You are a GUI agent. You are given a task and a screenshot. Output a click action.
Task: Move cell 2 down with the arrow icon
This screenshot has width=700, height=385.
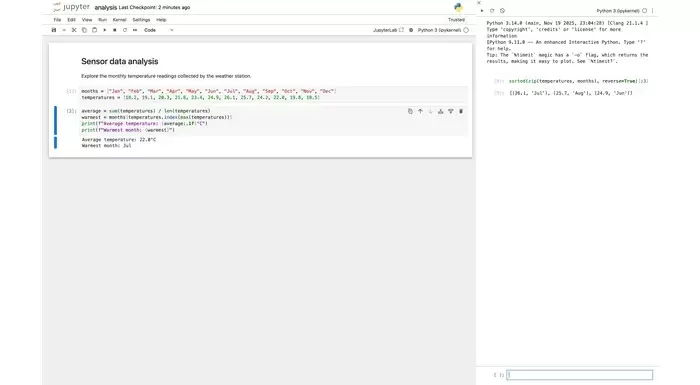click(x=430, y=111)
